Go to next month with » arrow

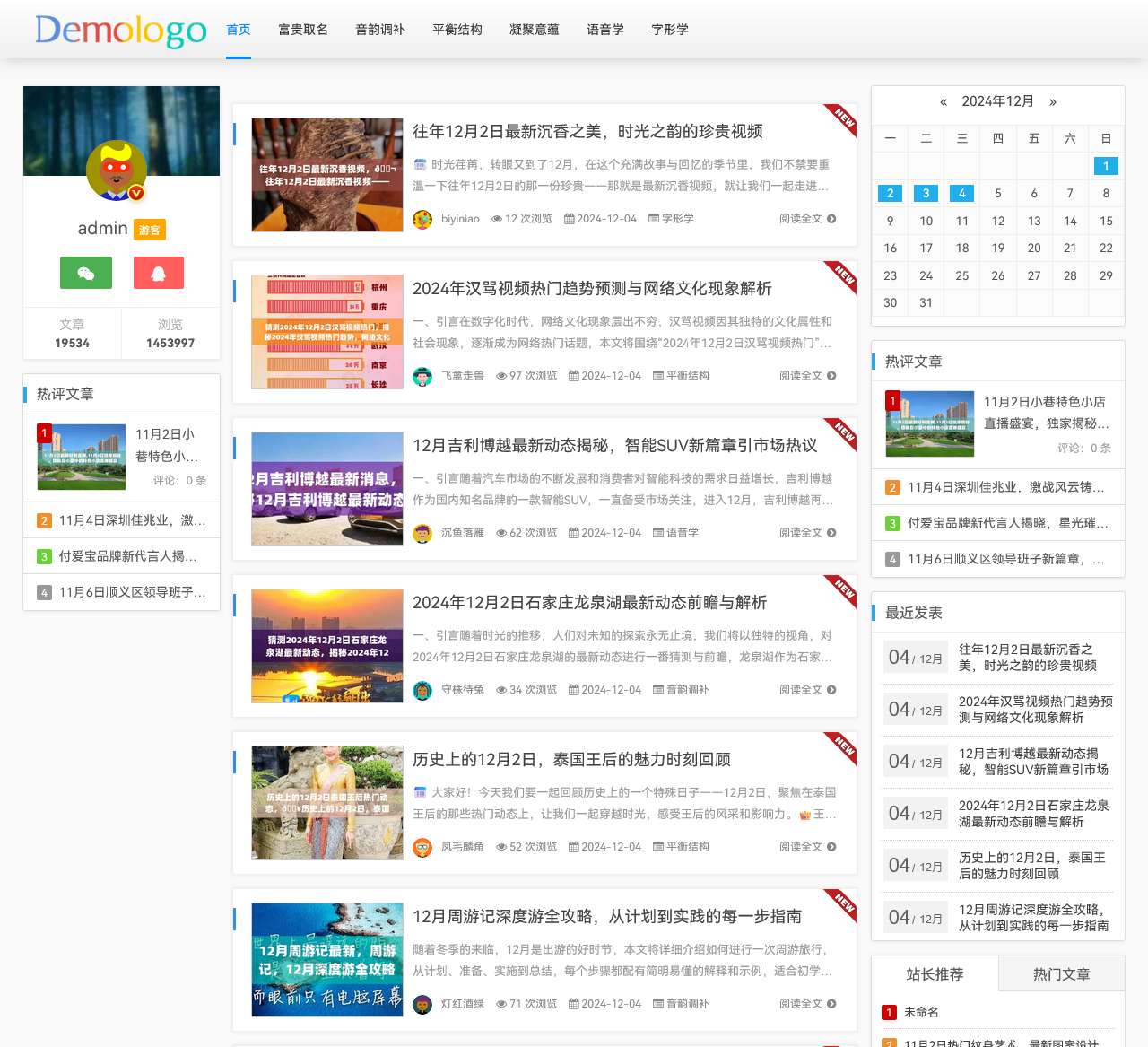coord(1053,101)
